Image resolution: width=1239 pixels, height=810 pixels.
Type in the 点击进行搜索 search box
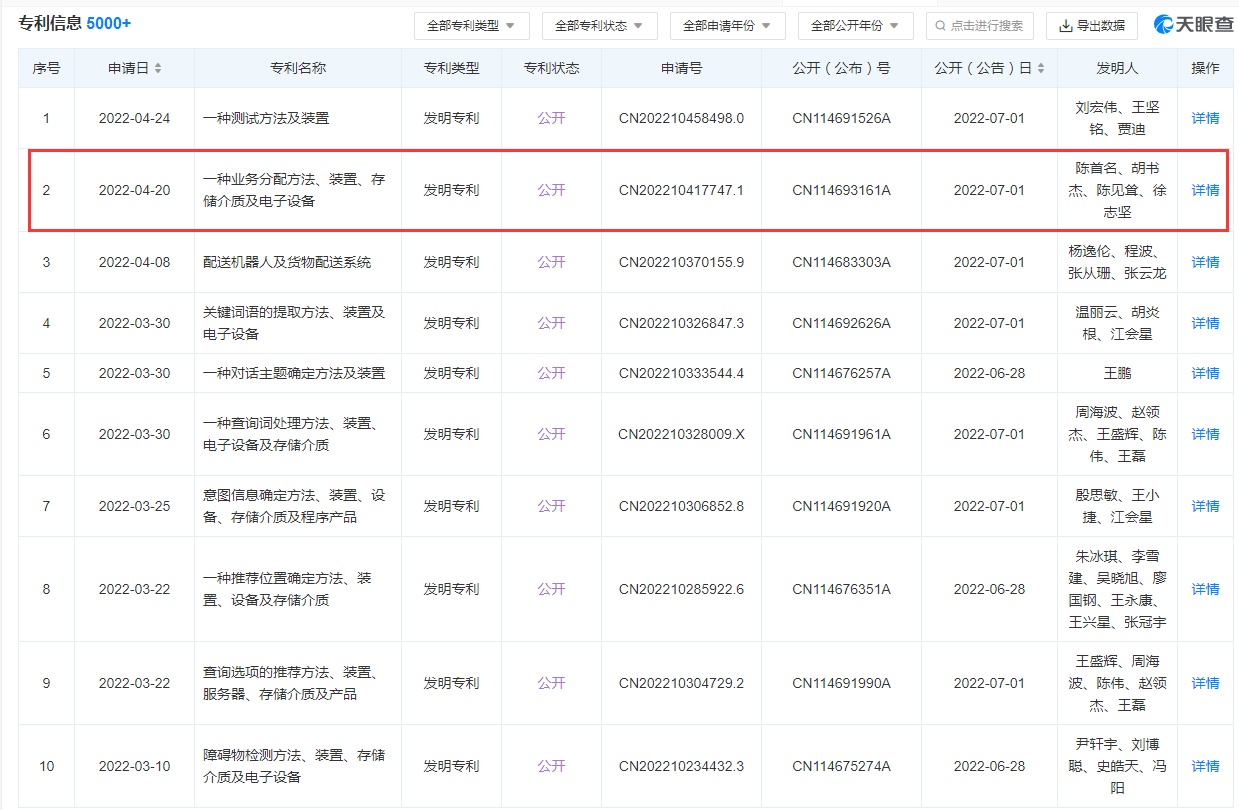tap(986, 26)
